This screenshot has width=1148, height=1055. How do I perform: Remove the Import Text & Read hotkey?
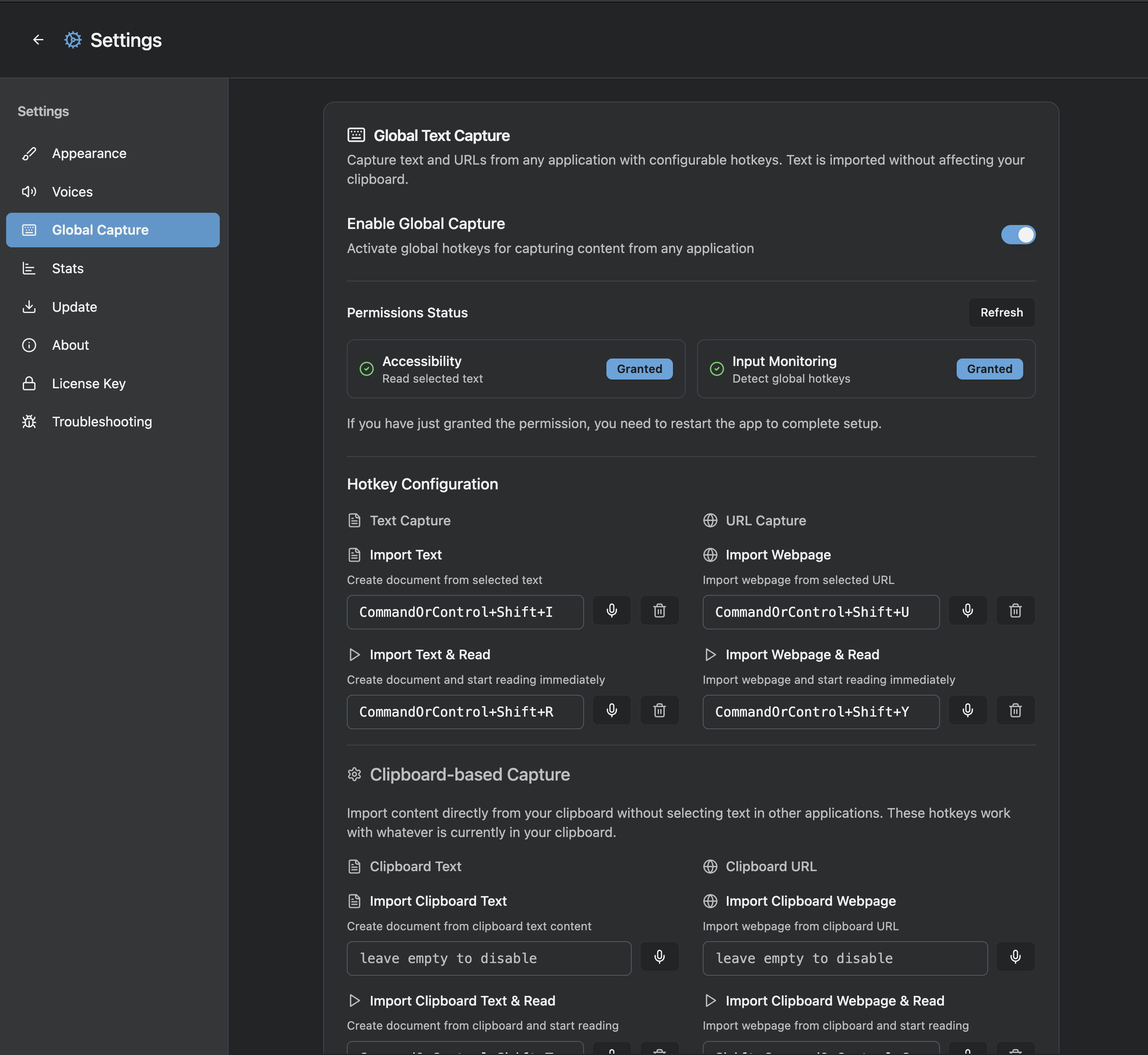click(659, 711)
